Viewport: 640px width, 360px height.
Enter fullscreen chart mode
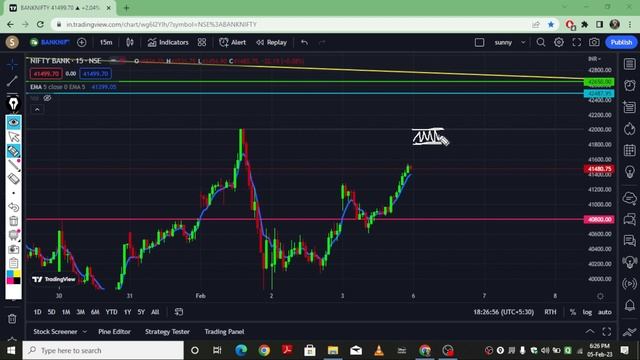(577, 42)
